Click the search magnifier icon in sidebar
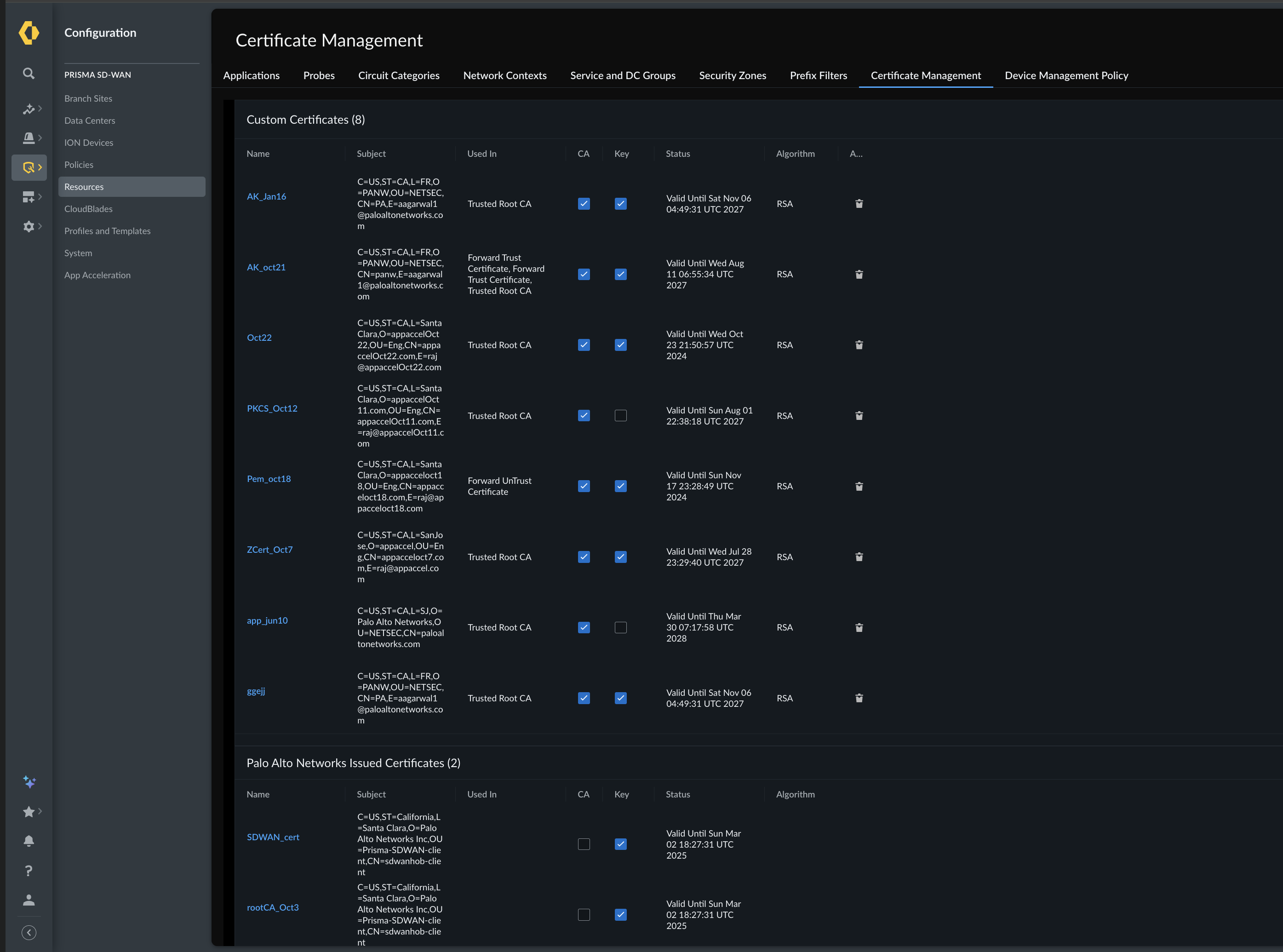 coord(28,73)
